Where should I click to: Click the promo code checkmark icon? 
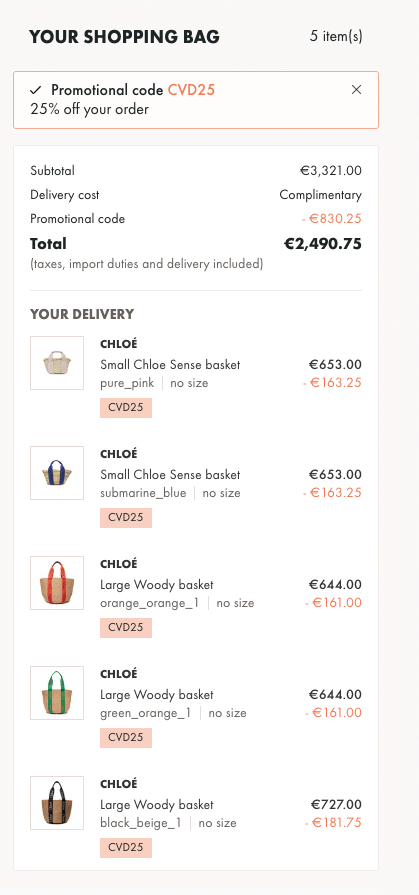pos(36,90)
